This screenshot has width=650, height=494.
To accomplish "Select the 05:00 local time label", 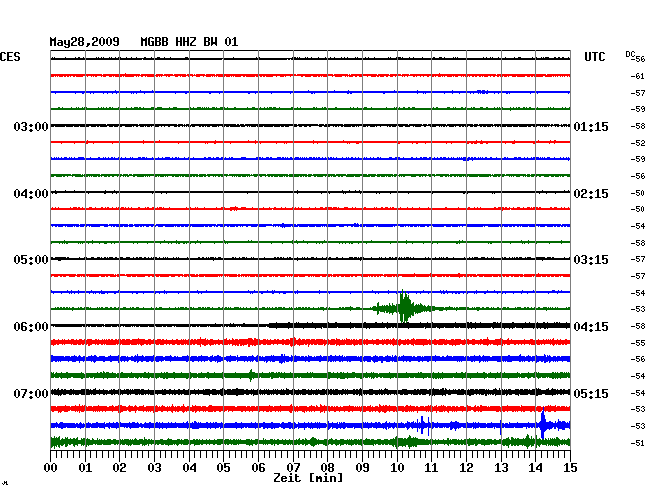I will (x=31, y=260).
